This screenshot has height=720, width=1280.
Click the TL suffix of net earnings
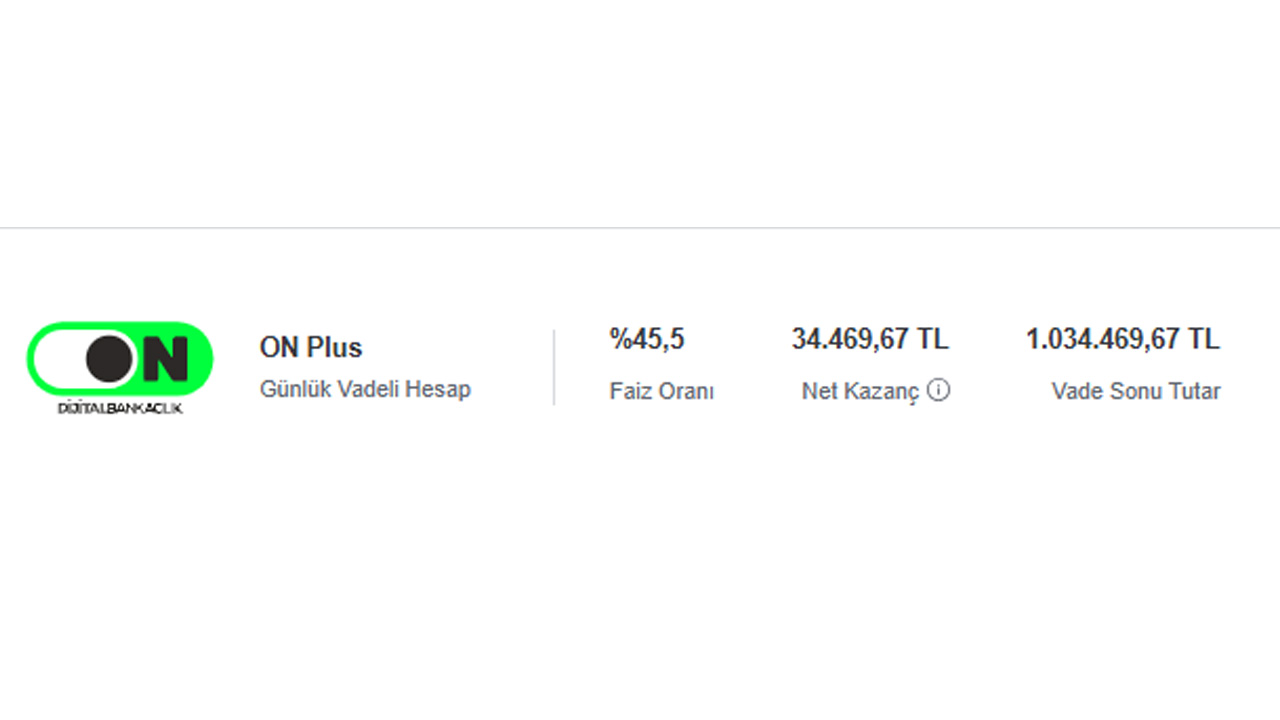pos(933,339)
